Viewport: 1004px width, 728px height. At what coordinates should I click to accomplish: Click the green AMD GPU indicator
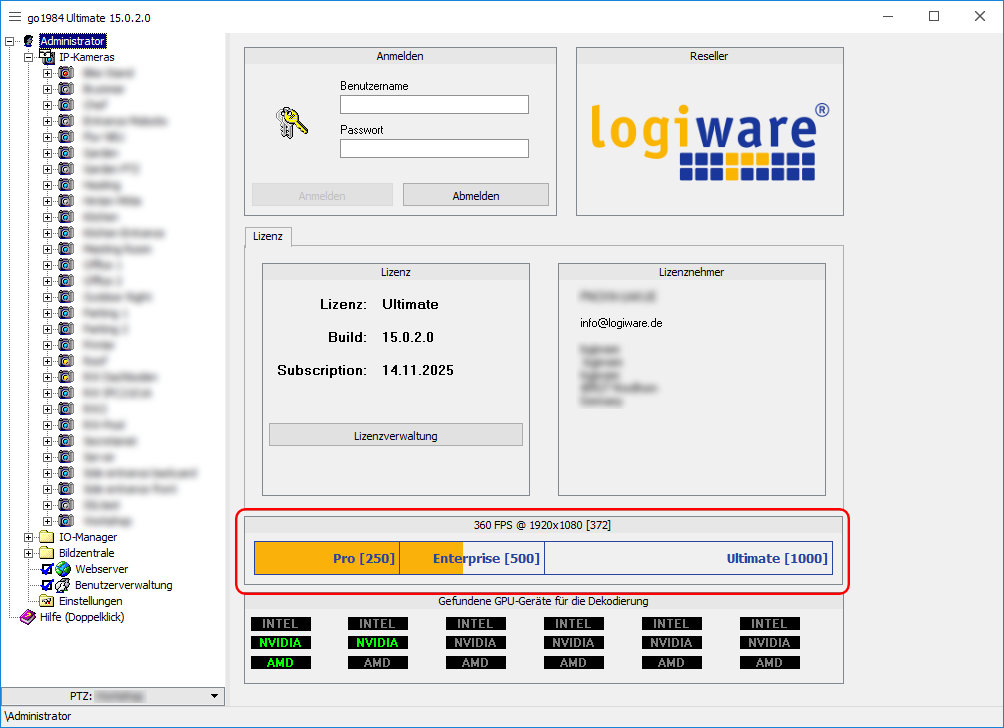pos(280,662)
